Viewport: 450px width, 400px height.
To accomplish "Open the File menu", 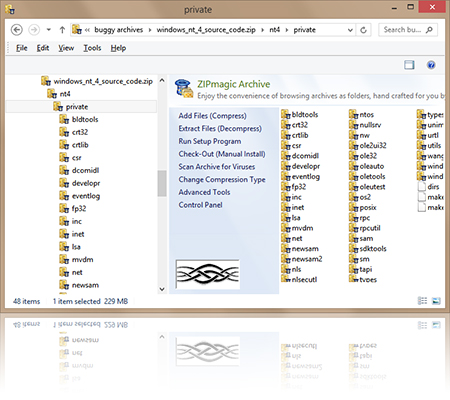I will [22, 48].
